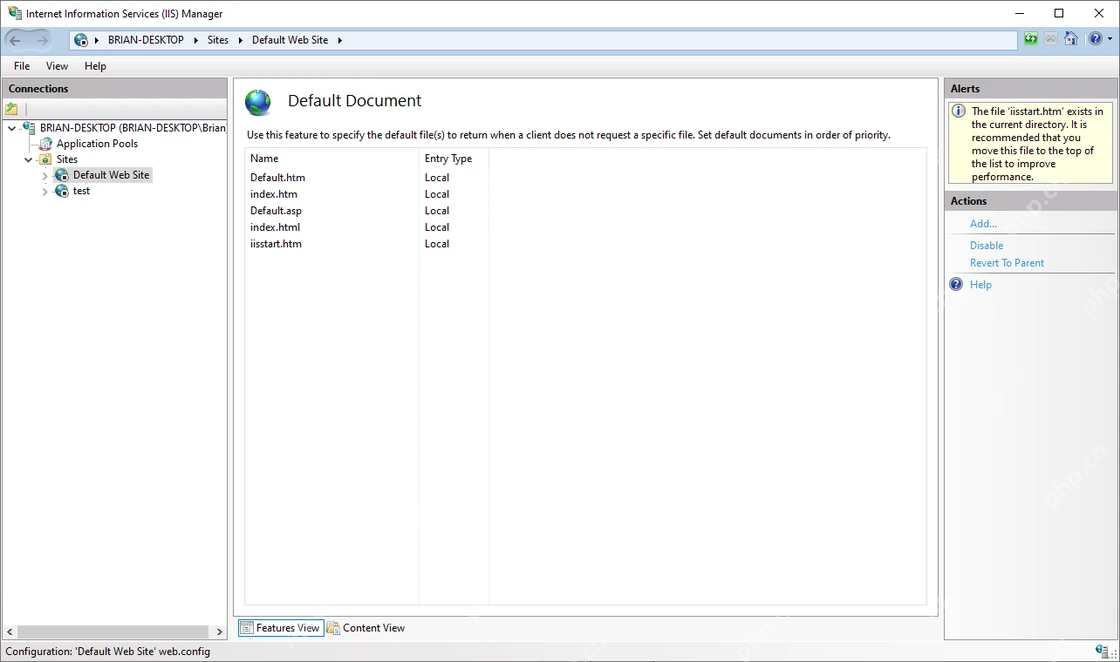The width and height of the screenshot is (1120, 662).
Task: Collapse the Sites tree node
Action: 29,160
